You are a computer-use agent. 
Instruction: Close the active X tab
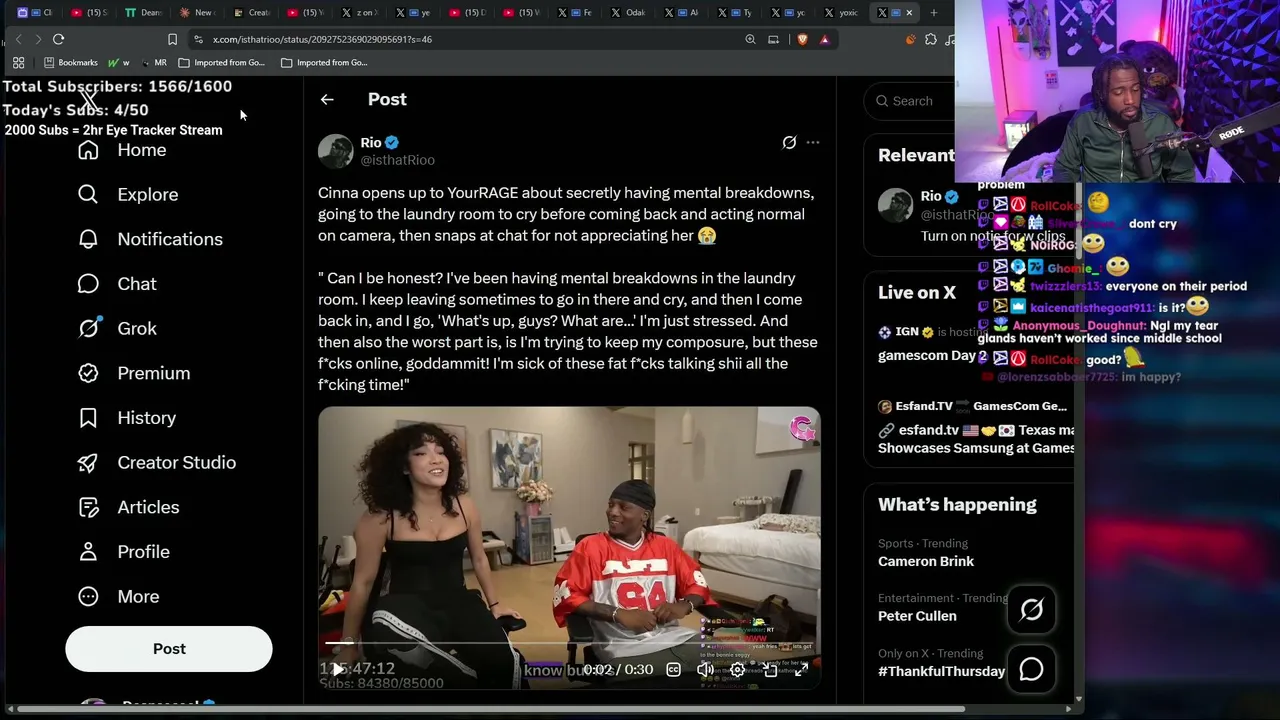(908, 13)
